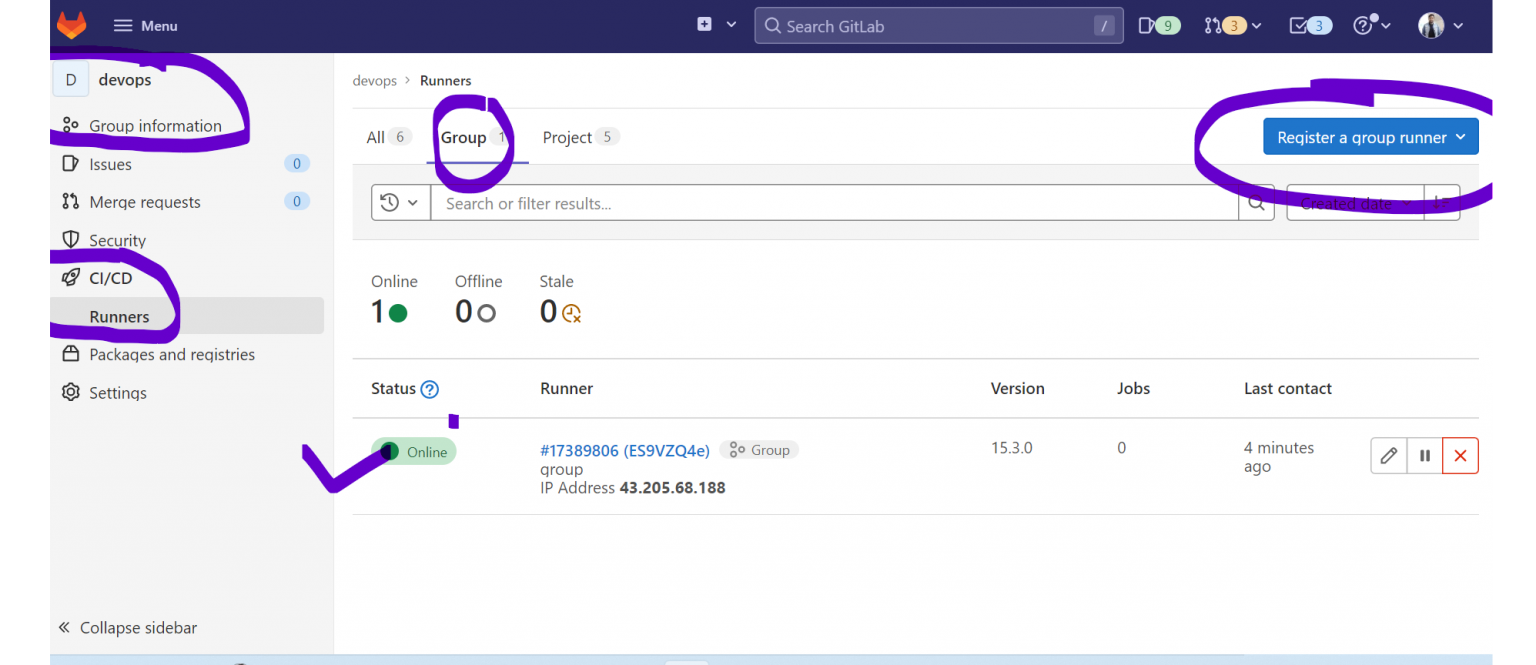Viewport: 1536px width, 665px height.
Task: Switch to the Project runners tab
Action: pyautogui.click(x=579, y=137)
